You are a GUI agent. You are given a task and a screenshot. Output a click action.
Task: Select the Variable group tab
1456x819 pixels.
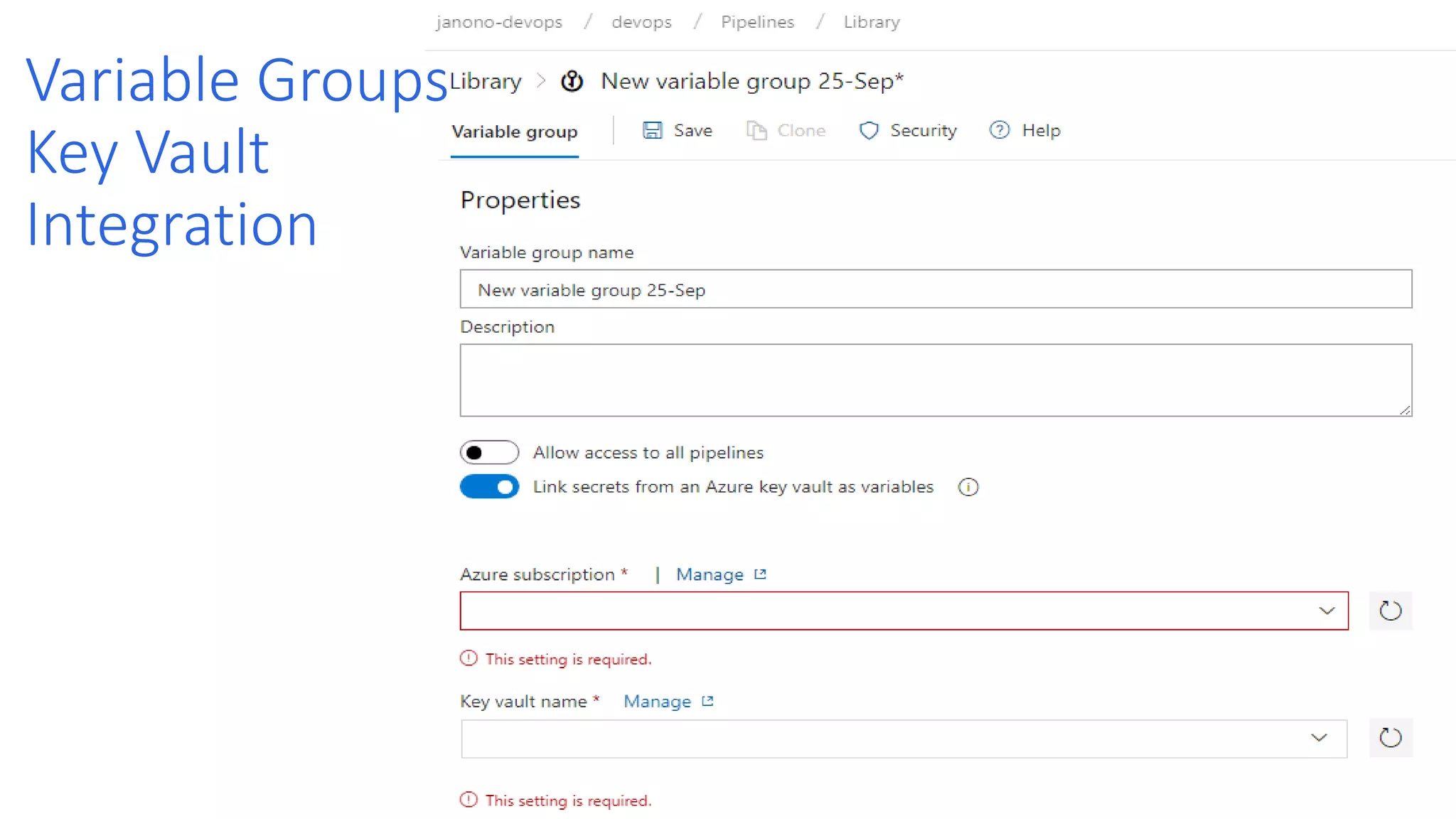[x=514, y=132]
